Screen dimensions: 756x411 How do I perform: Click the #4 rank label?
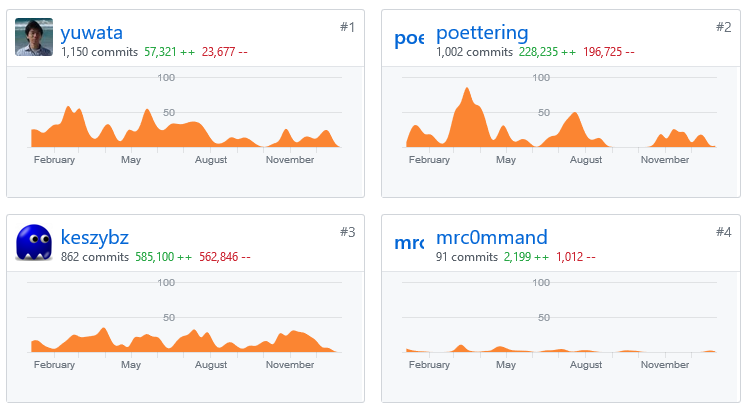(x=724, y=232)
